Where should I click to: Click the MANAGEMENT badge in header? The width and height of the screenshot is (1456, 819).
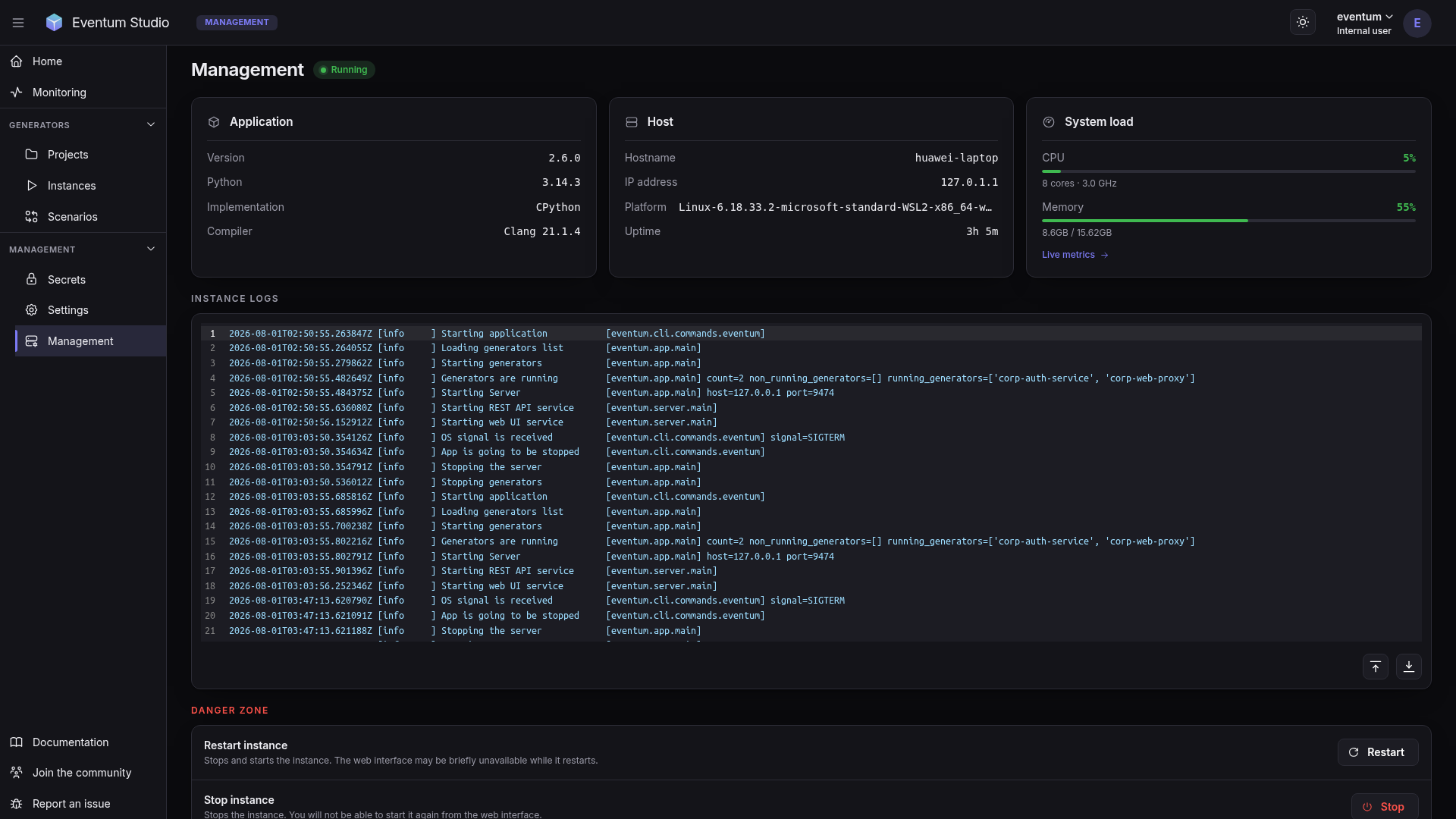(x=237, y=23)
